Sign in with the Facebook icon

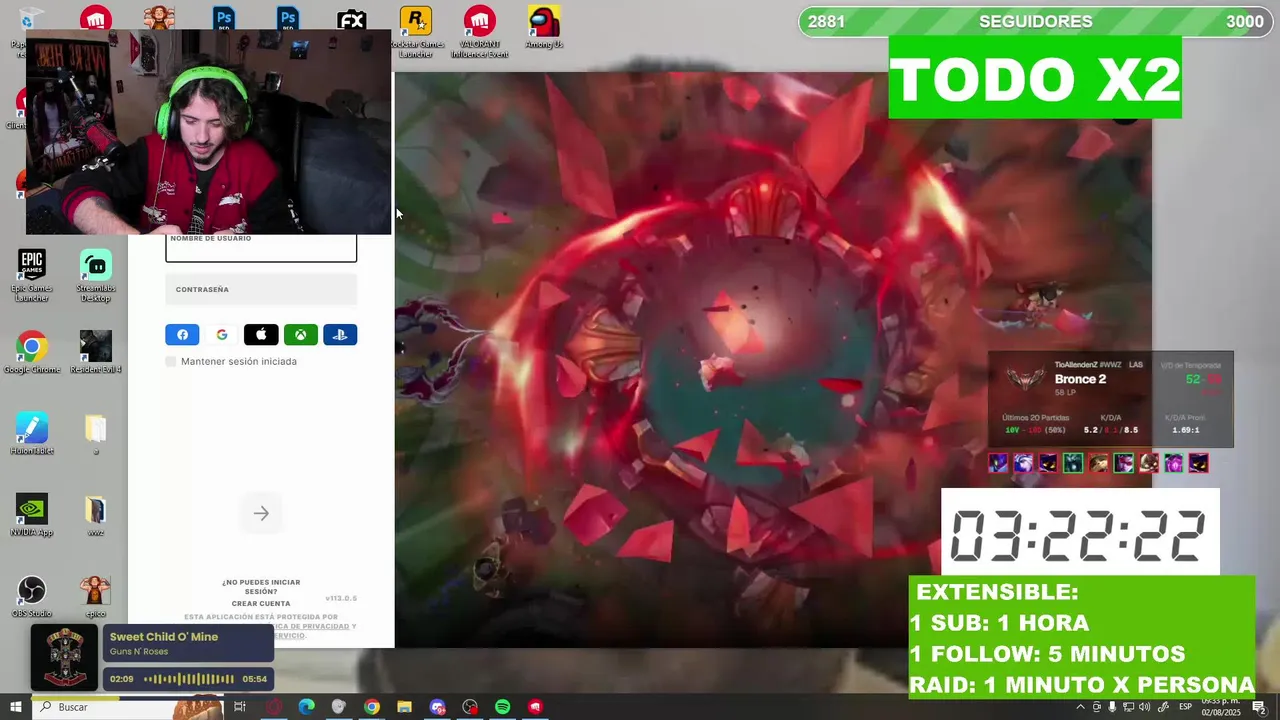182,335
